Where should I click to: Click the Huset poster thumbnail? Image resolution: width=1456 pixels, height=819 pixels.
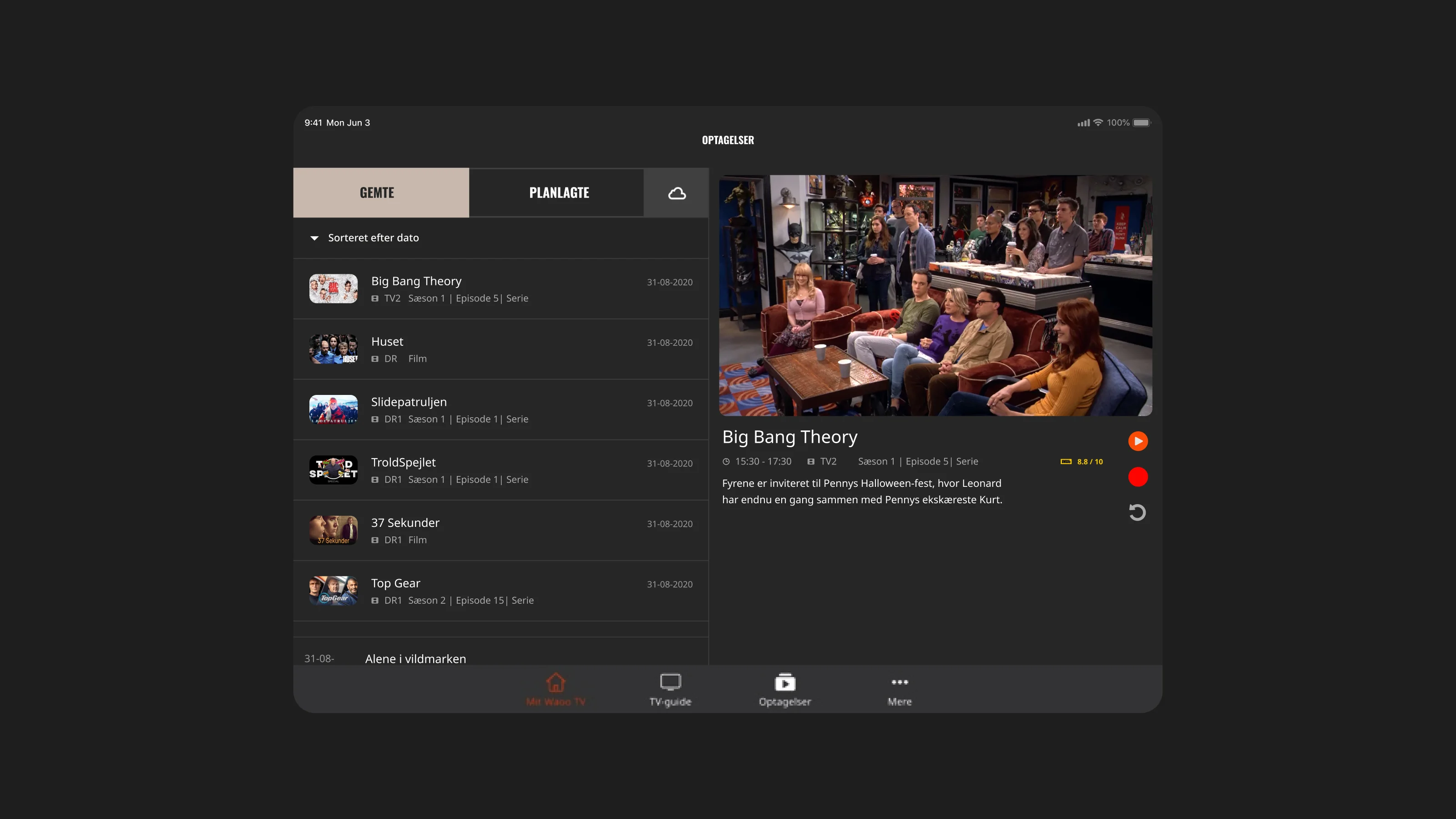[334, 349]
